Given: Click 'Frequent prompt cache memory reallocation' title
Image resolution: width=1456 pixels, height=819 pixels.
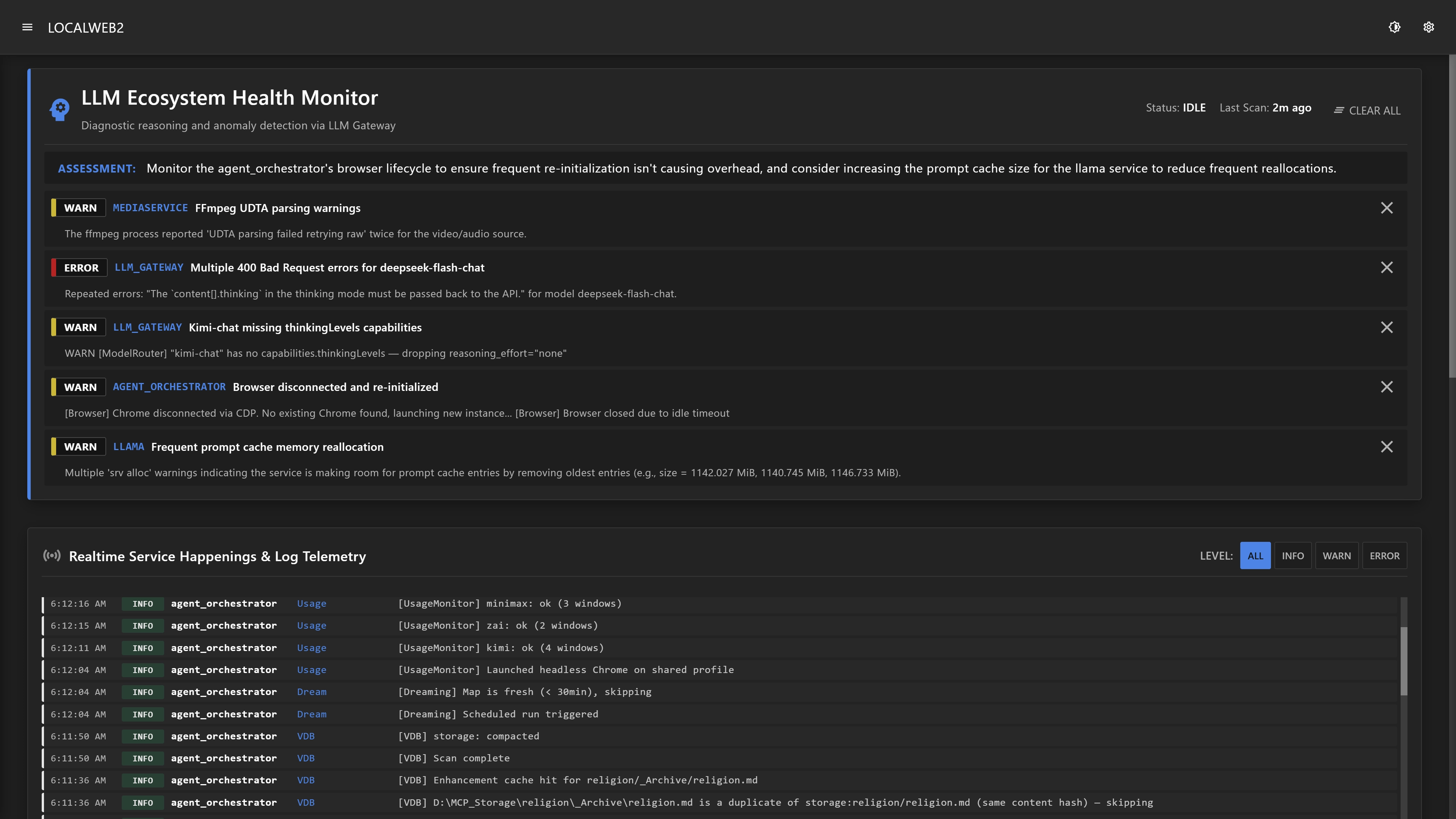Looking at the screenshot, I should [x=267, y=447].
